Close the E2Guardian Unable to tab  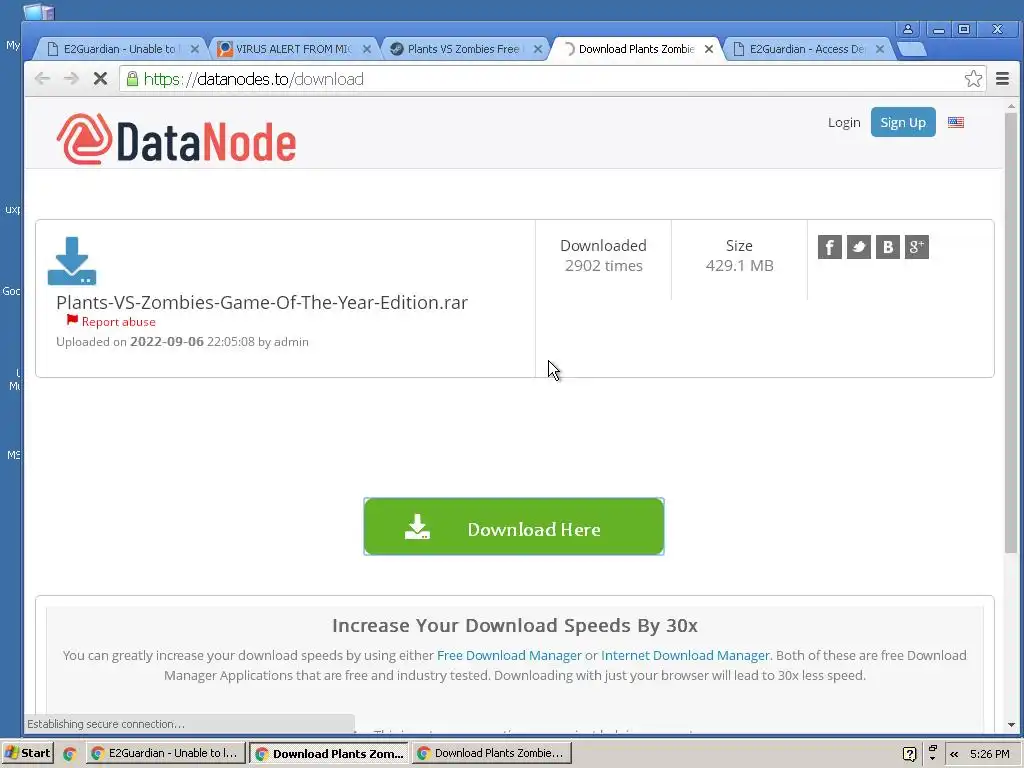194,49
